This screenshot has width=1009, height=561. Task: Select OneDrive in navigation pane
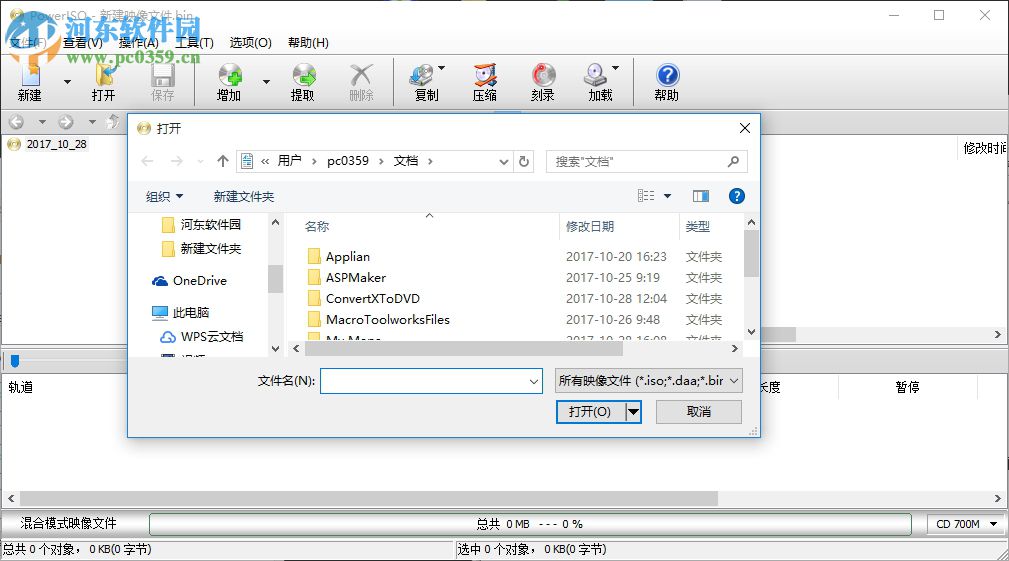(189, 280)
